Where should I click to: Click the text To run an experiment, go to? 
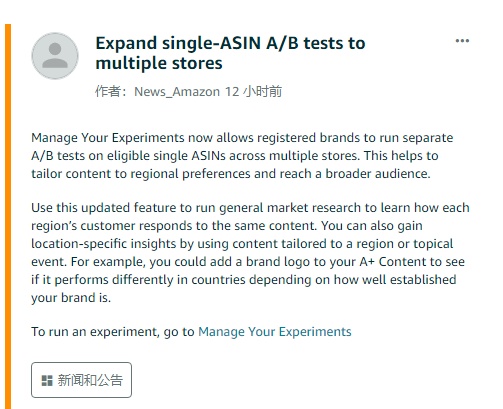click(113, 332)
